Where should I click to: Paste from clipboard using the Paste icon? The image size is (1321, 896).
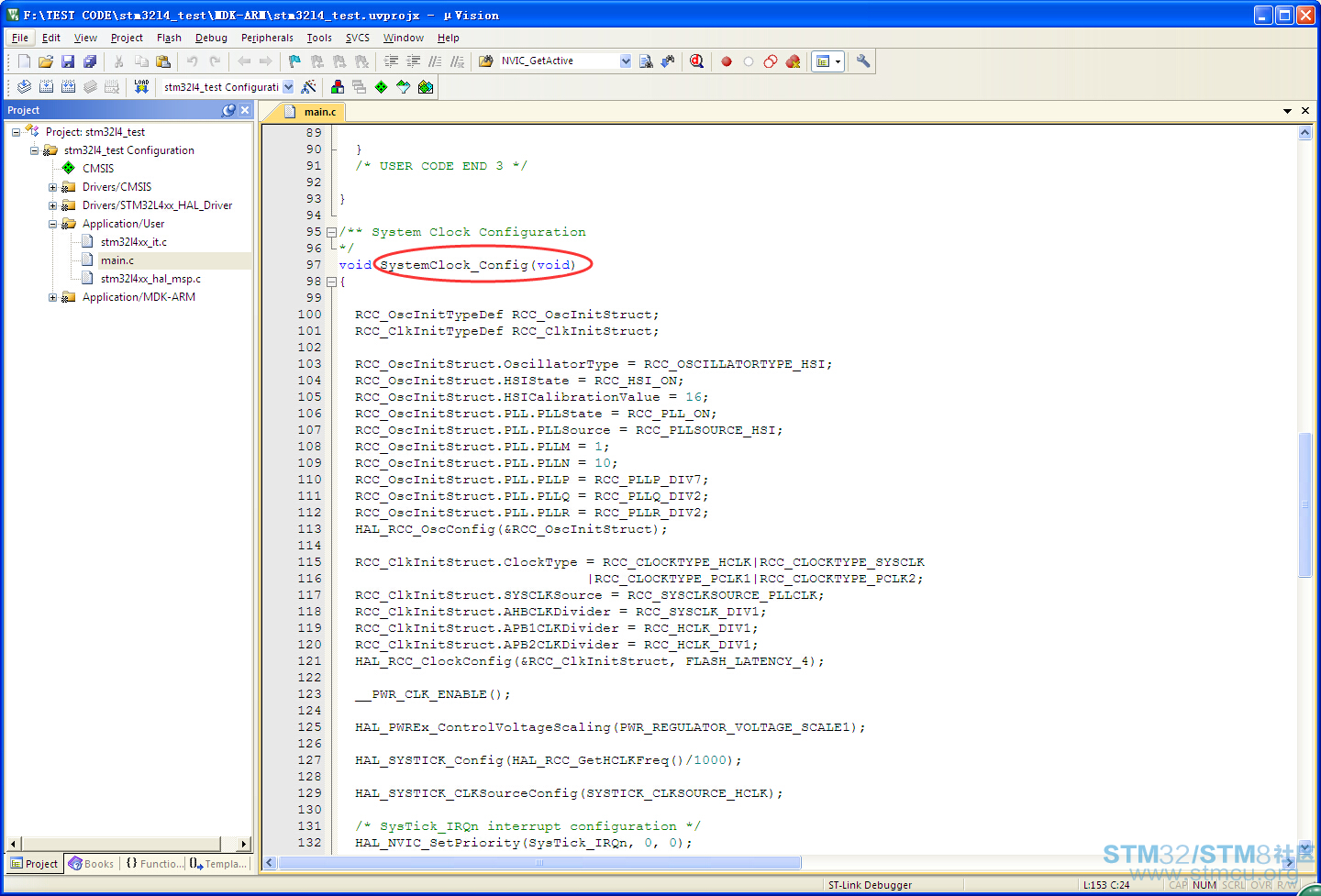(163, 61)
